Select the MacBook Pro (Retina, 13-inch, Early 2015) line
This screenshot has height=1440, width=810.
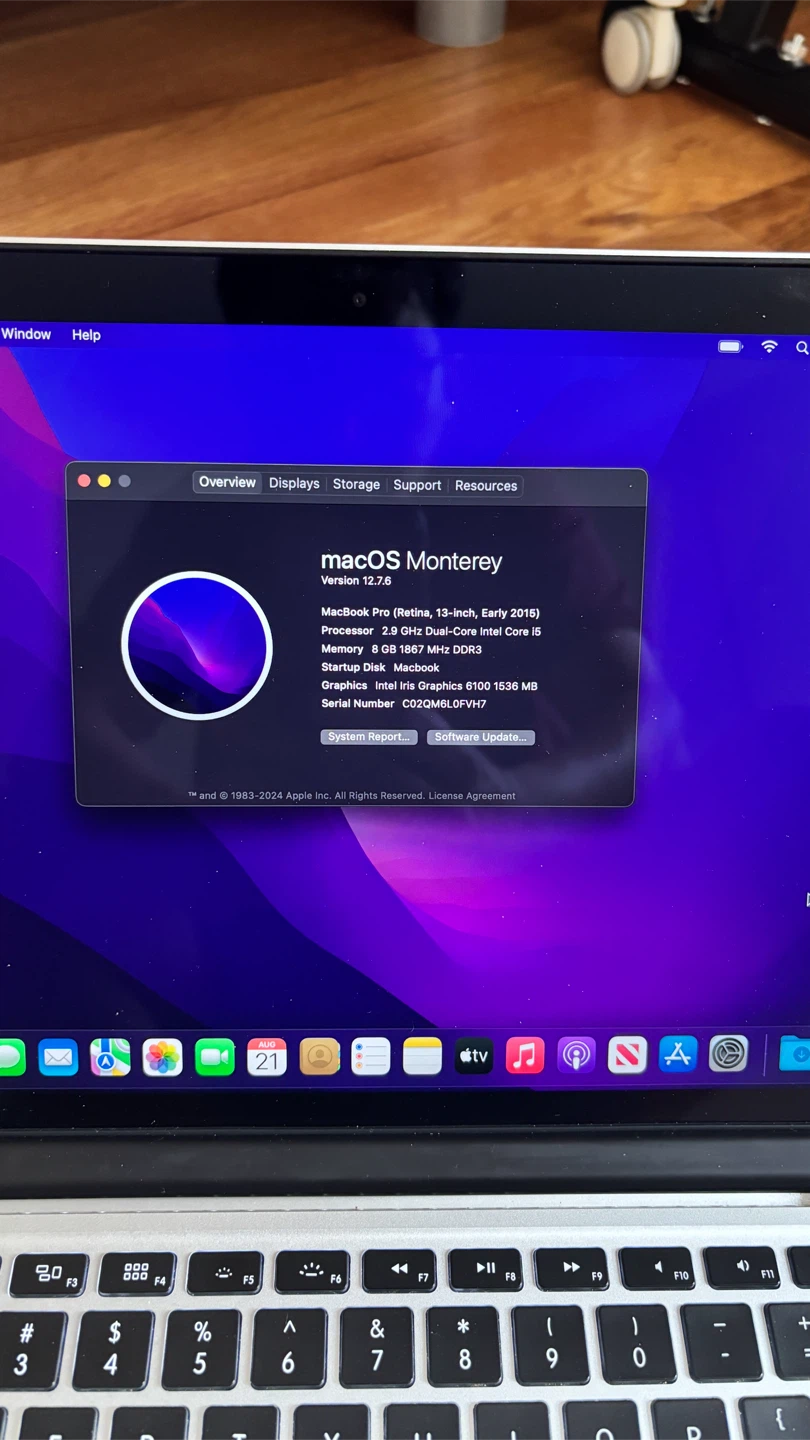430,613
